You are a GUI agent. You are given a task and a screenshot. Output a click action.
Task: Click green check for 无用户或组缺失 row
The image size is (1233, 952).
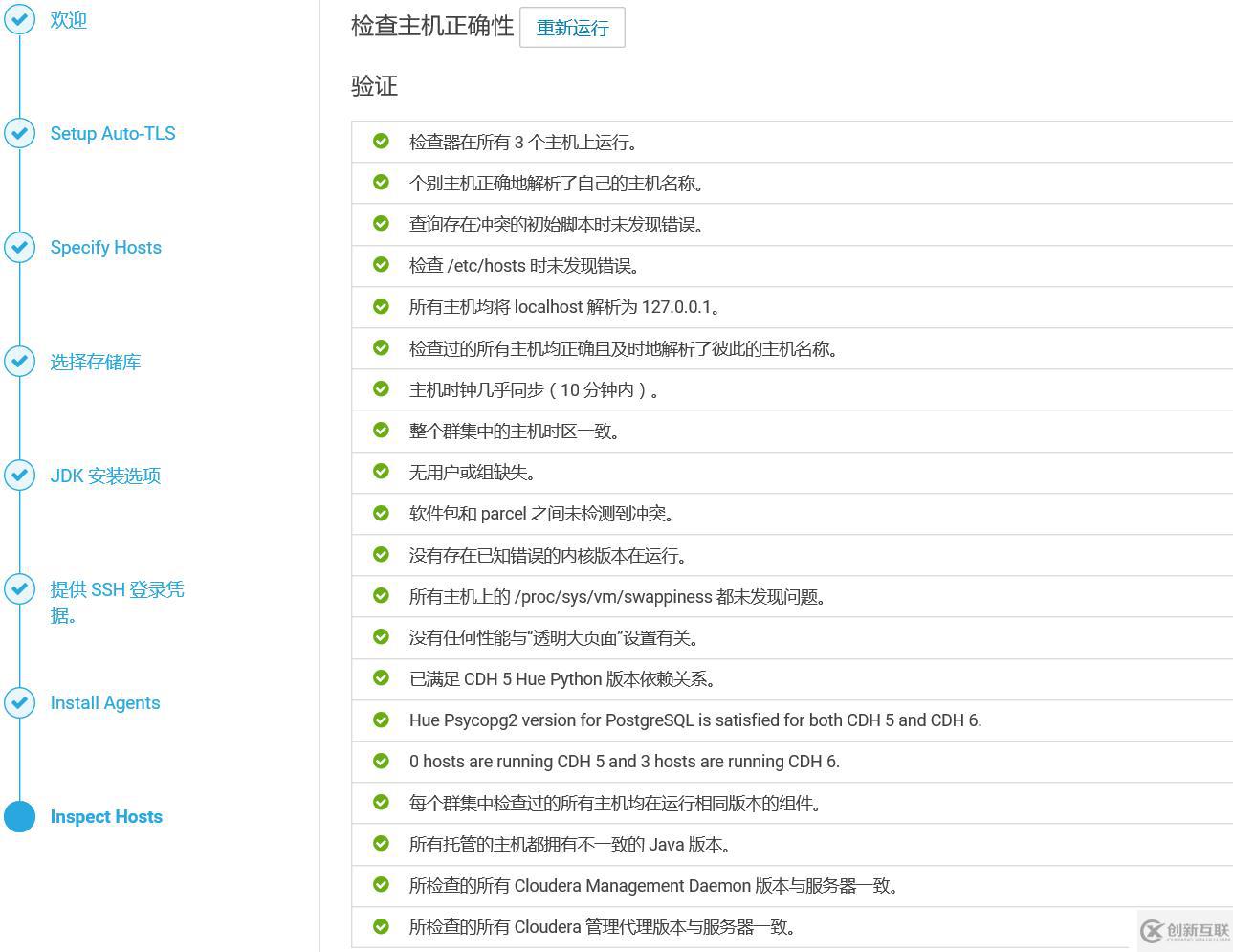[381, 471]
